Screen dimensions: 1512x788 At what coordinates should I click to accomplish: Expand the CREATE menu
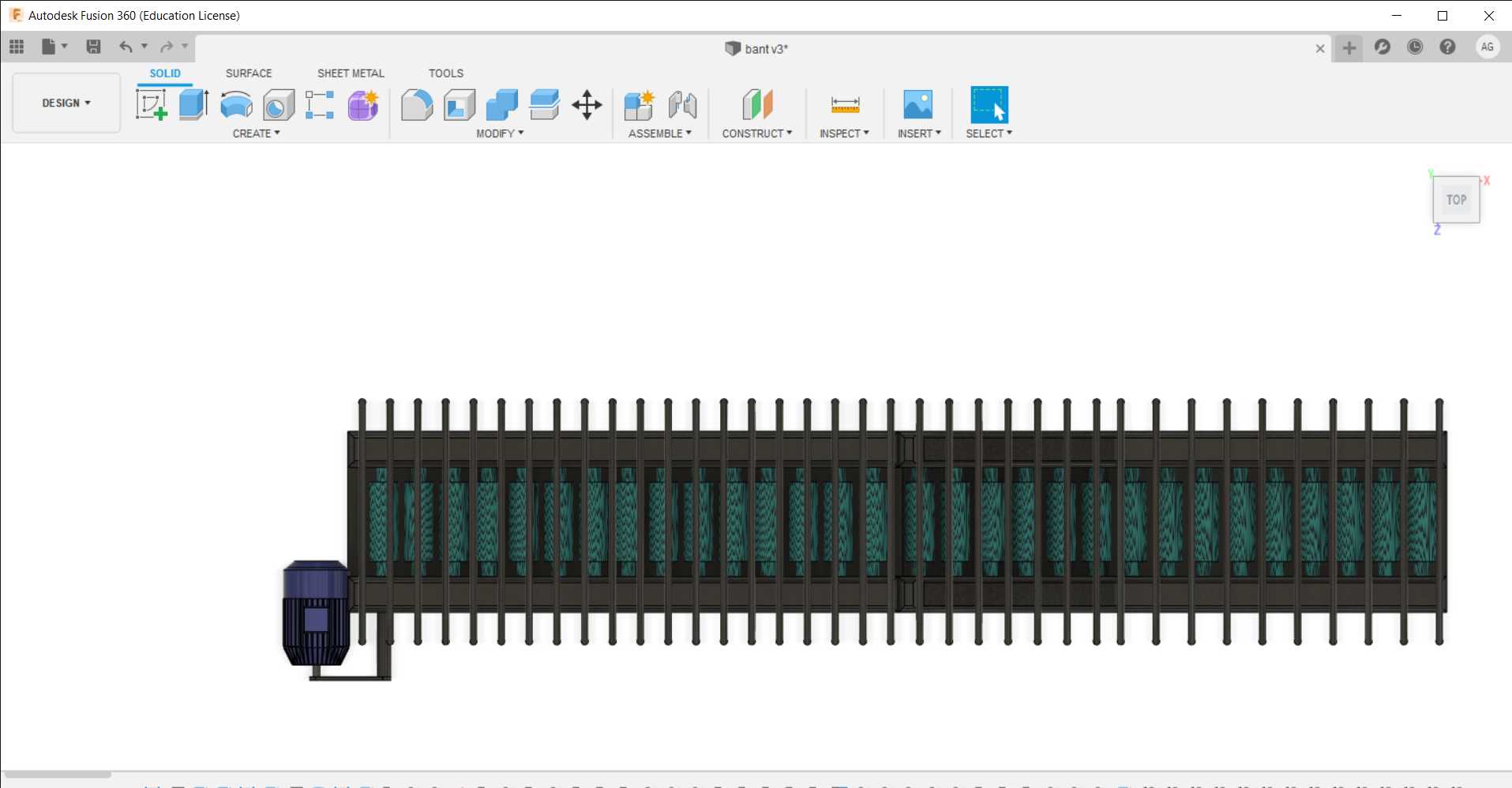(257, 133)
